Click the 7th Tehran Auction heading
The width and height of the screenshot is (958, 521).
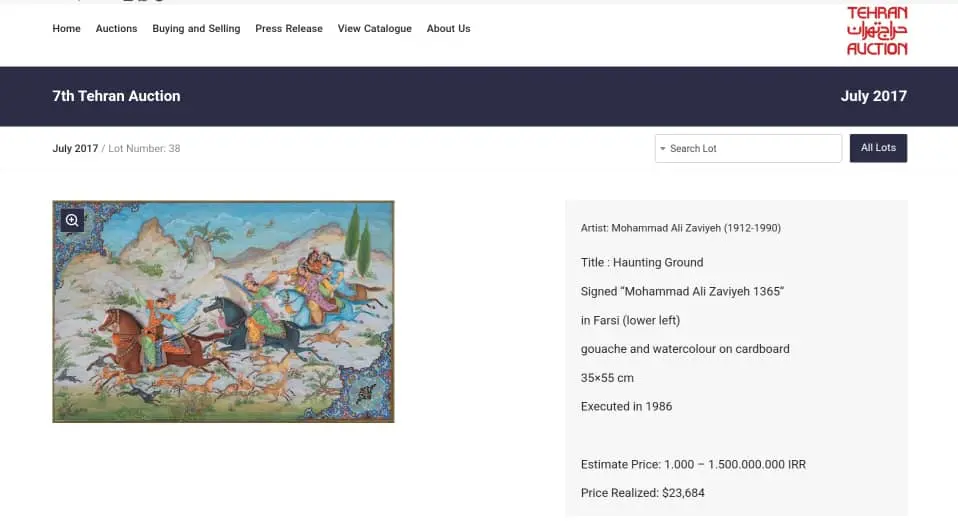click(116, 96)
